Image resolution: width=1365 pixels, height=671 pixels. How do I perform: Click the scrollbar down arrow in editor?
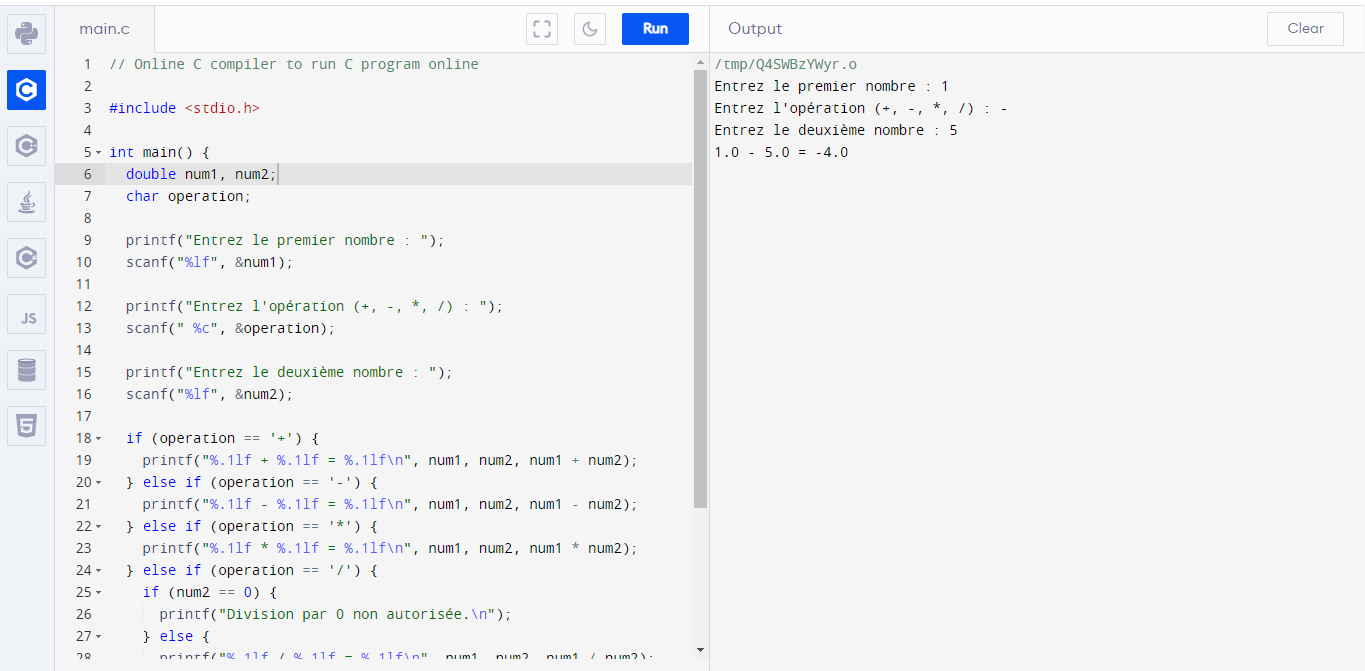(x=700, y=649)
